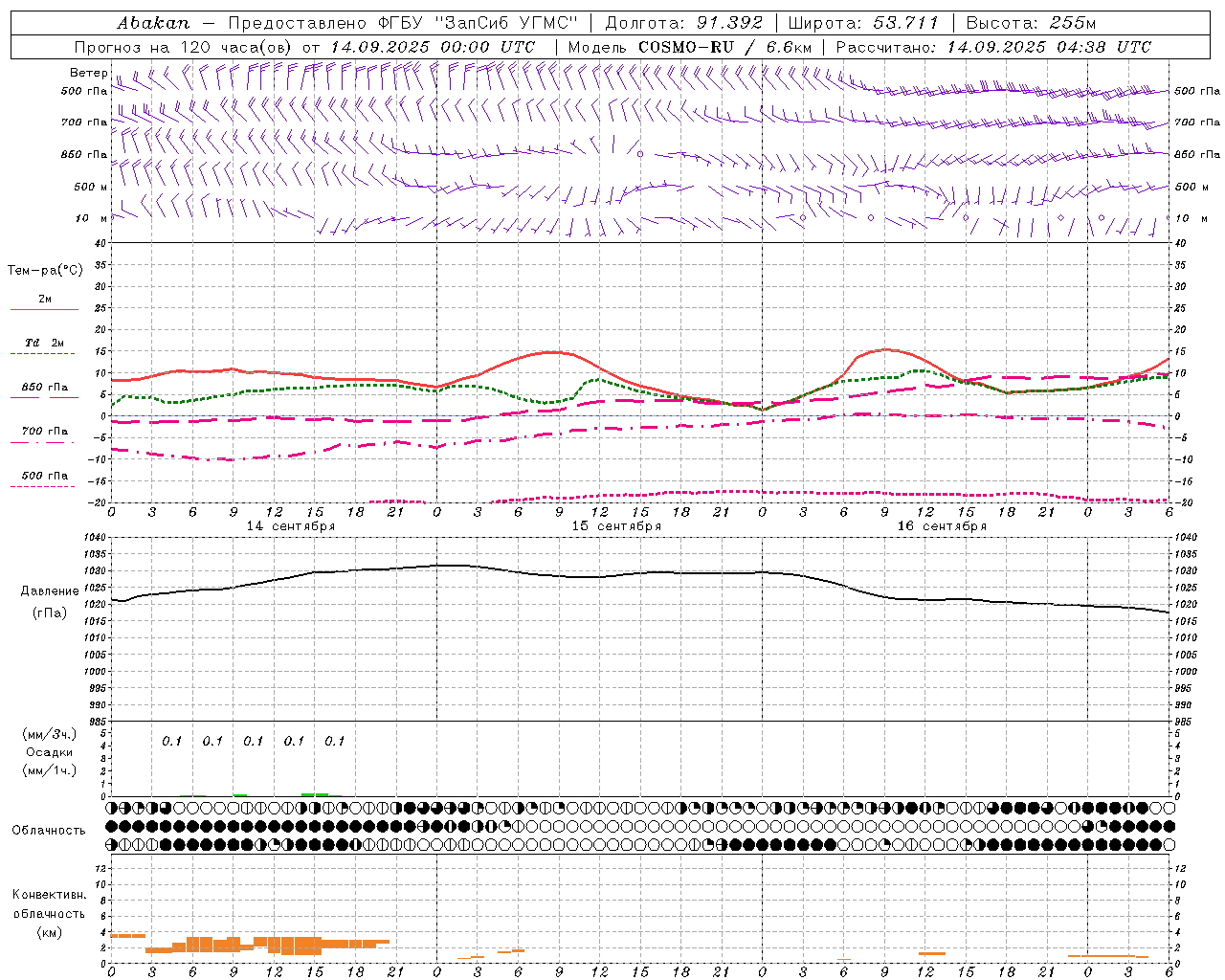Click the 14 сентября date label

coord(291,525)
